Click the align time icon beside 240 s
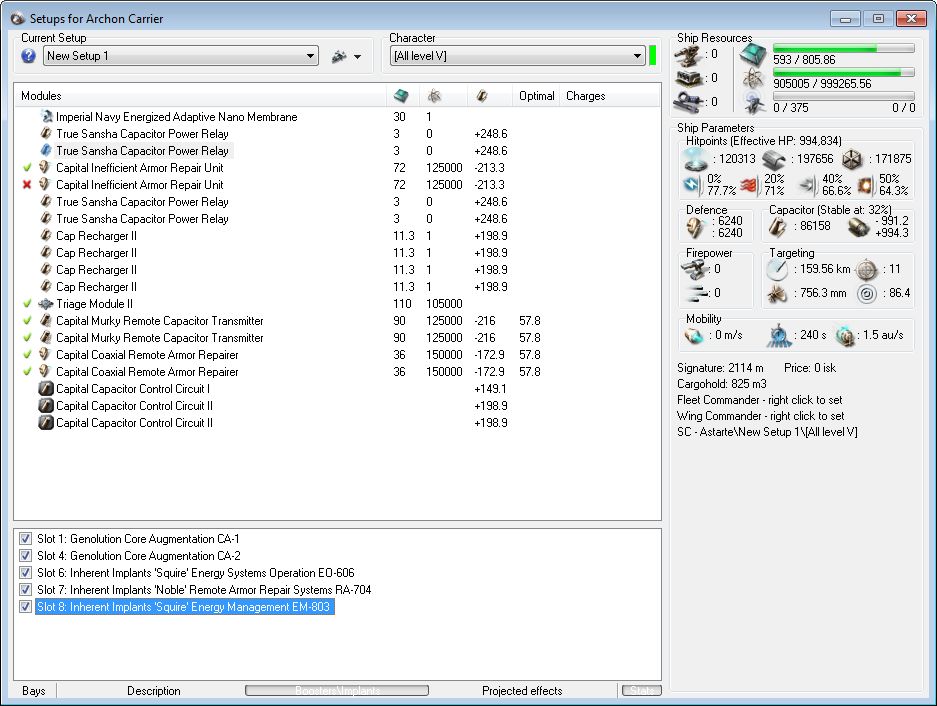Viewport: 937px width, 706px height. click(x=778, y=335)
